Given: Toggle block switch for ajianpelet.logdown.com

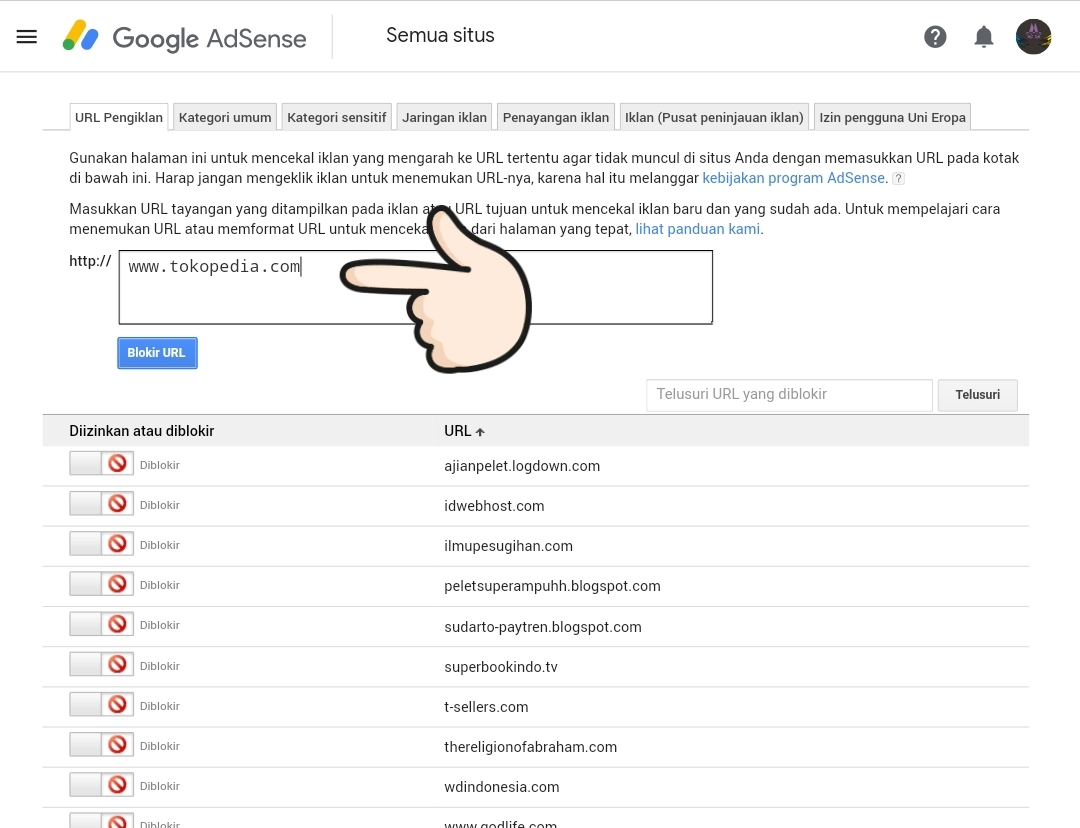Looking at the screenshot, I should (101, 464).
